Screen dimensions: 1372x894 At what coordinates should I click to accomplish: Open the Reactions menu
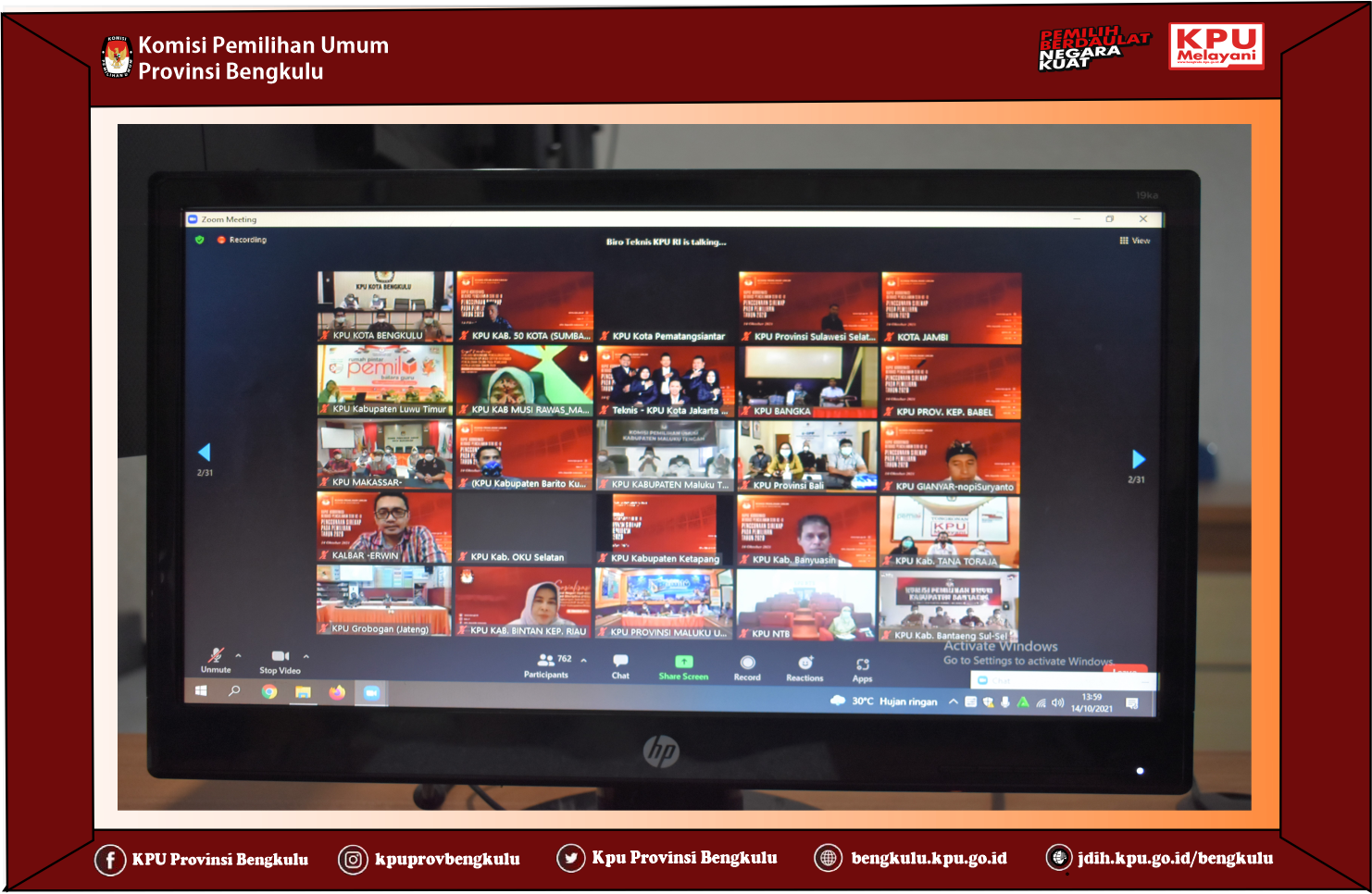coord(804,664)
